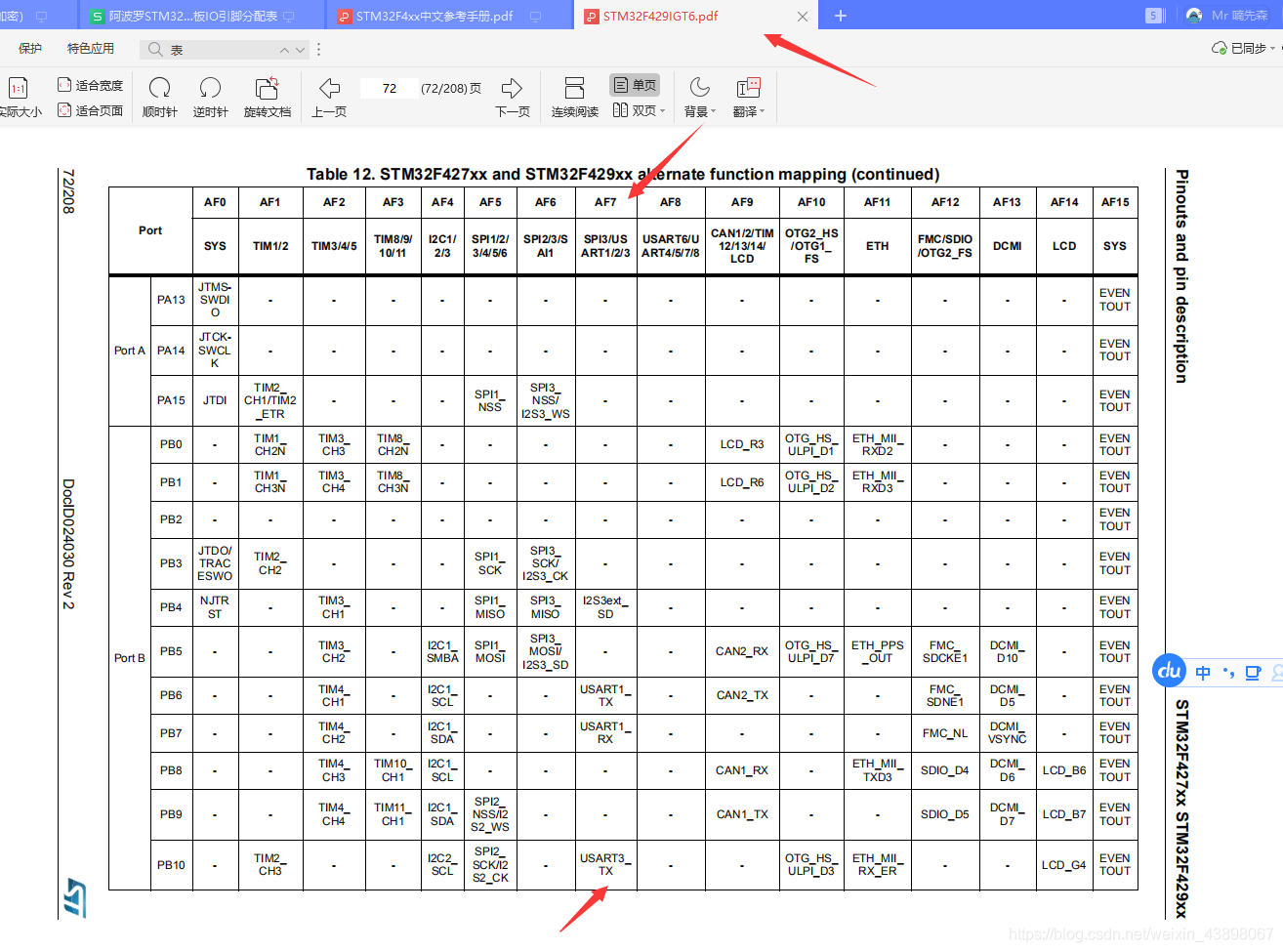Open the synced (已同步) cloud status
This screenshot has width=1283, height=952.
click(1242, 48)
